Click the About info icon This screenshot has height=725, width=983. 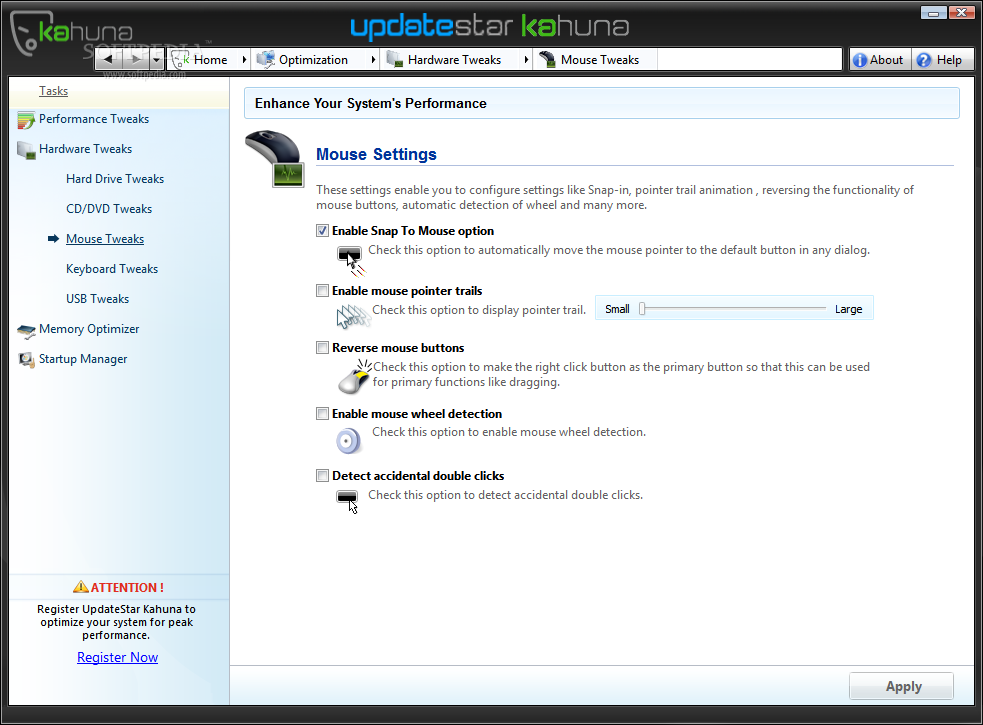[x=860, y=60]
